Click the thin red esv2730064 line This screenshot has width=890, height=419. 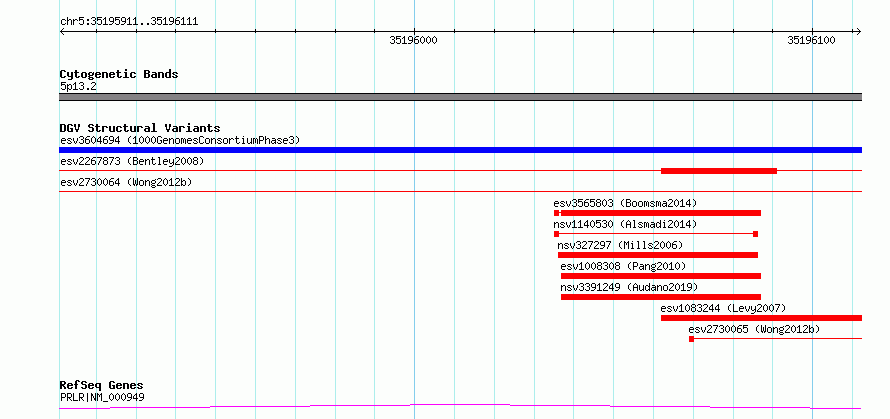click(x=460, y=192)
